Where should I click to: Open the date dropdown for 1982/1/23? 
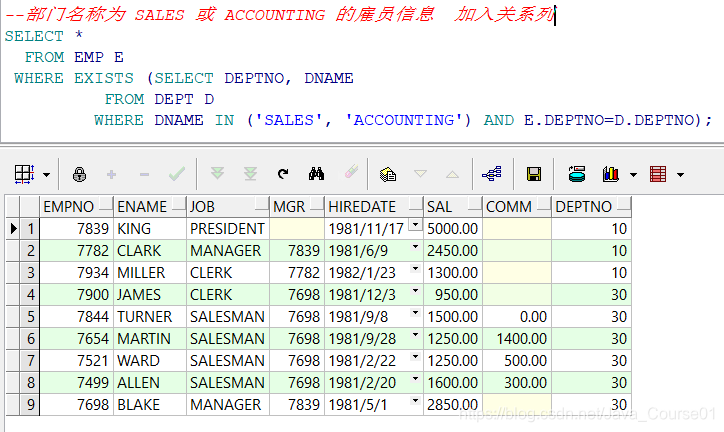[416, 269]
